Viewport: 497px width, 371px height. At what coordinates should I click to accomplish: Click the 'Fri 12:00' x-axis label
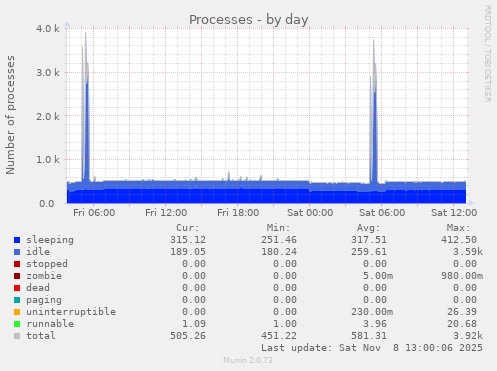(166, 213)
